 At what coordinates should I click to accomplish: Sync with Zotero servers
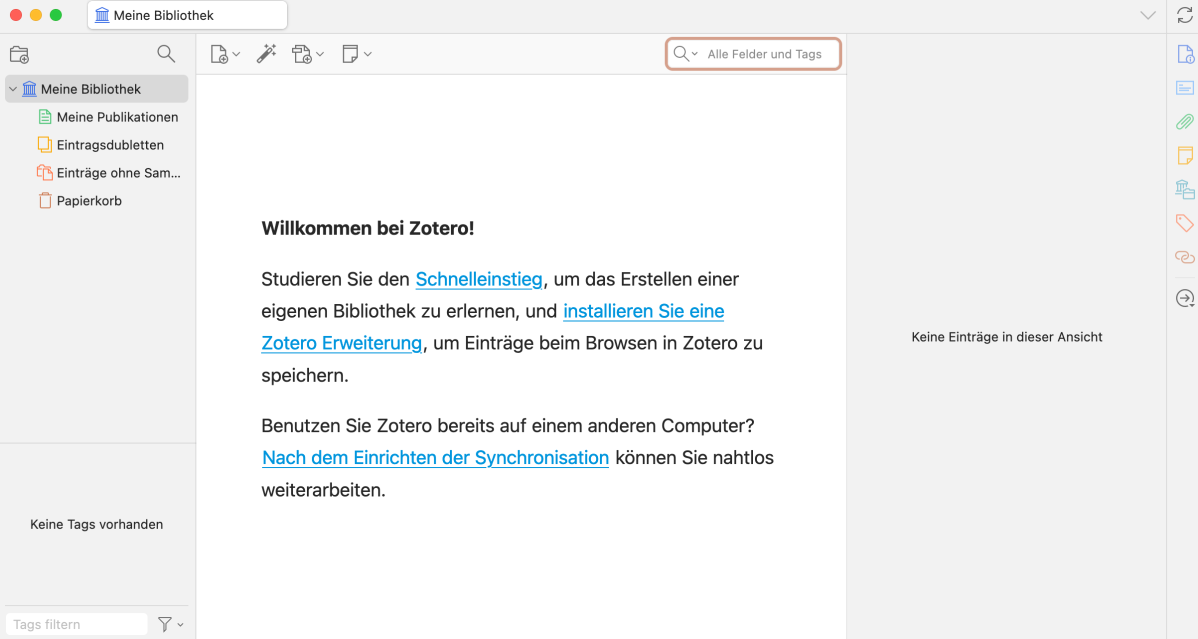pos(1185,15)
